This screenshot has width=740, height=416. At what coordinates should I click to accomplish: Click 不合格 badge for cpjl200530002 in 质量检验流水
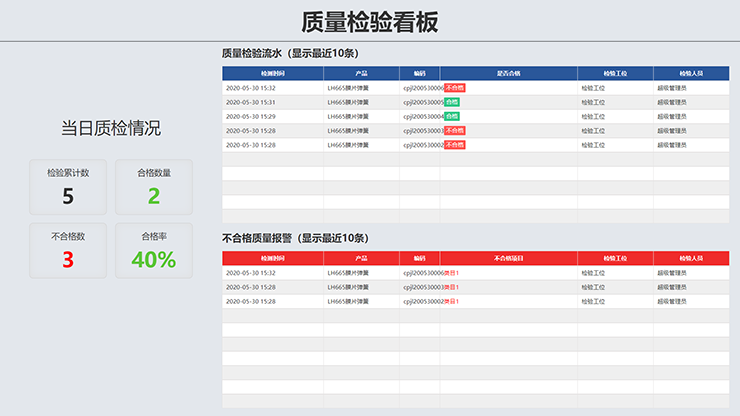454,144
